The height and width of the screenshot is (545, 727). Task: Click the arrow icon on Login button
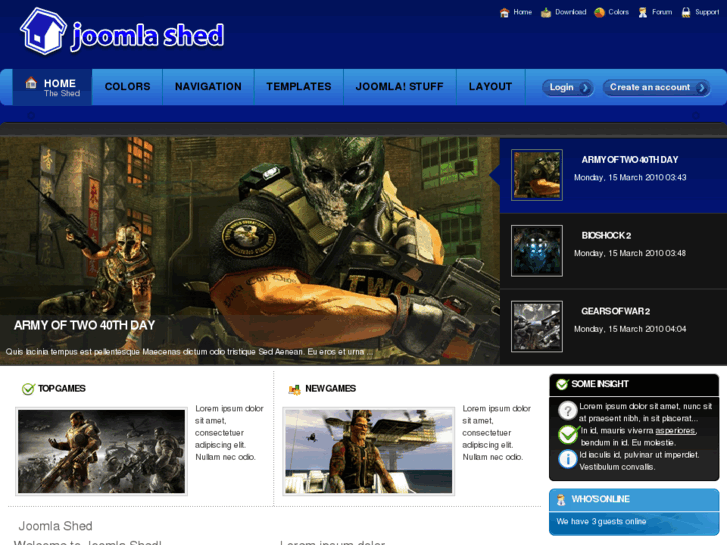(x=585, y=88)
